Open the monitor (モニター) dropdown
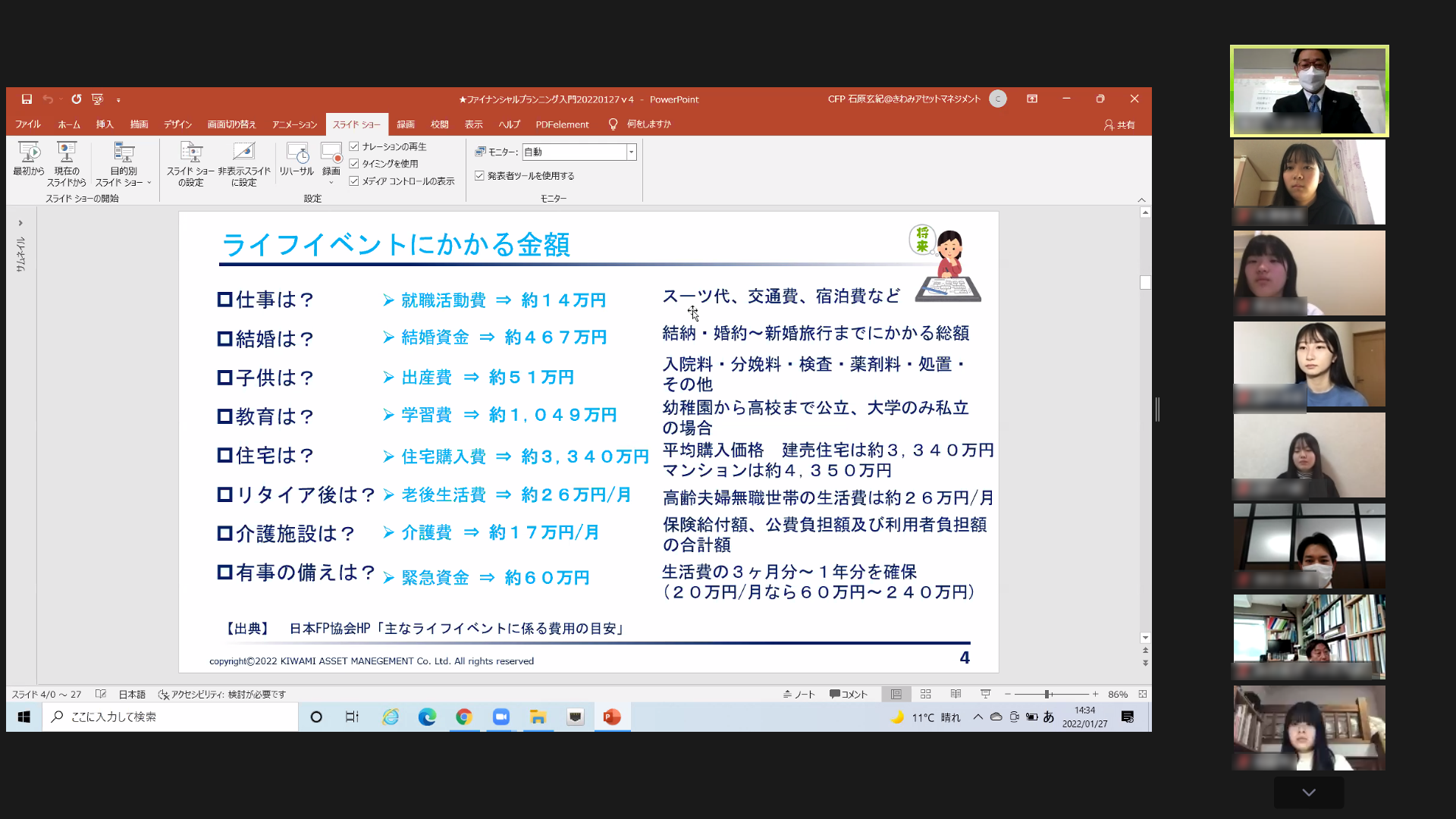 coord(631,152)
